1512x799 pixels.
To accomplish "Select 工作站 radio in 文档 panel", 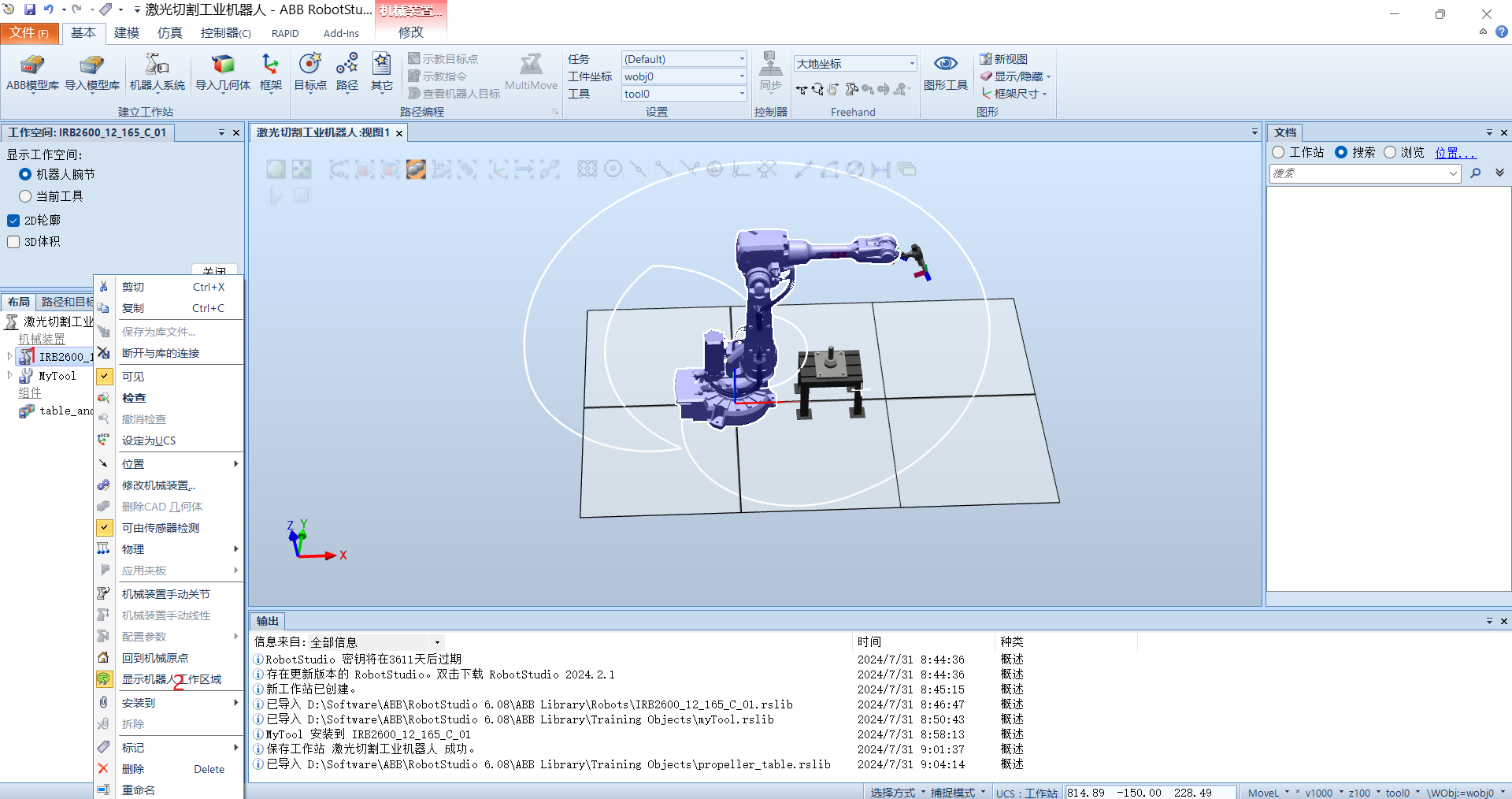I will (1278, 152).
